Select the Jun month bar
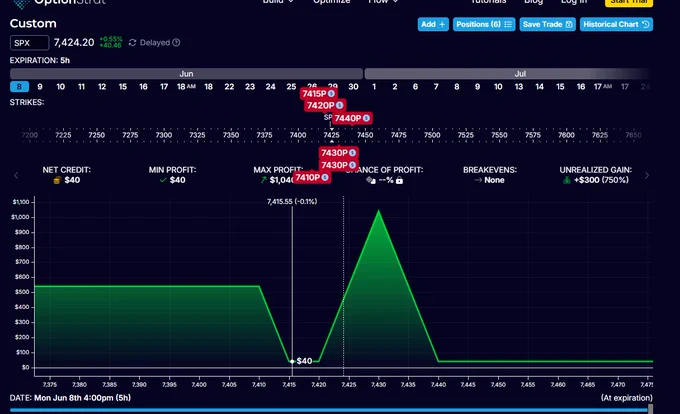This screenshot has width=680, height=414. coord(186,74)
